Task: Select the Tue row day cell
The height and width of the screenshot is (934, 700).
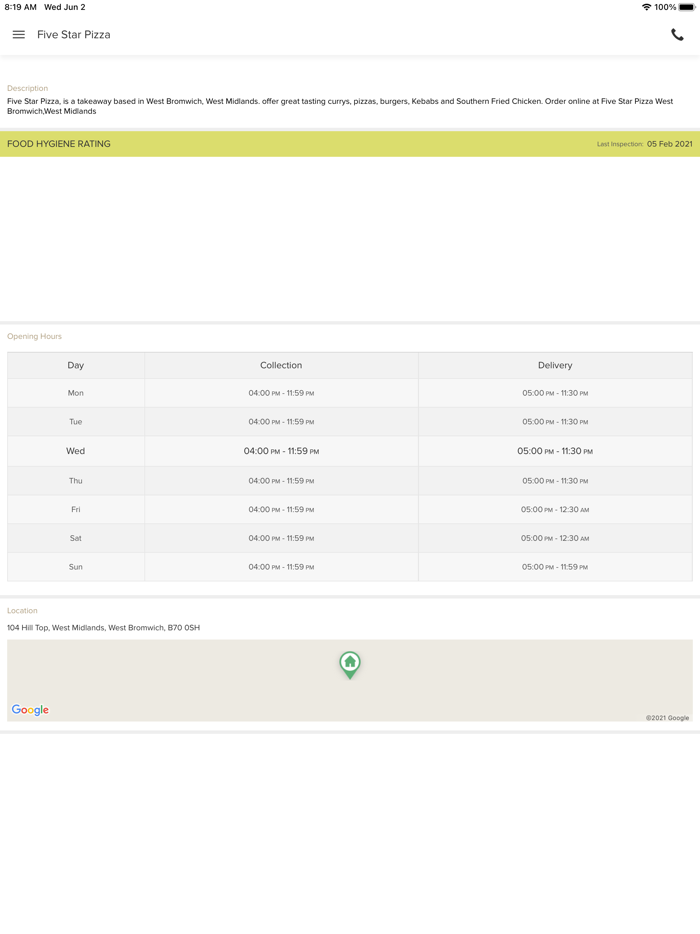Action: 76,422
